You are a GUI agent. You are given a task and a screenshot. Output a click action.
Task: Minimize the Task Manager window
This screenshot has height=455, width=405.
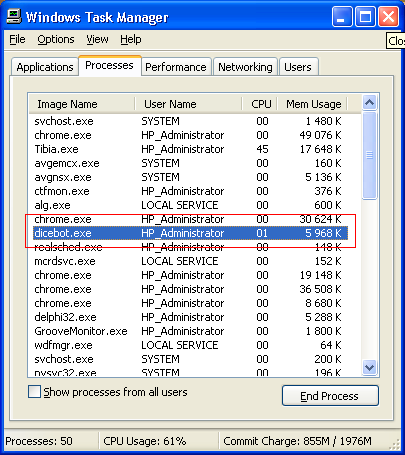pyautogui.click(x=342, y=16)
